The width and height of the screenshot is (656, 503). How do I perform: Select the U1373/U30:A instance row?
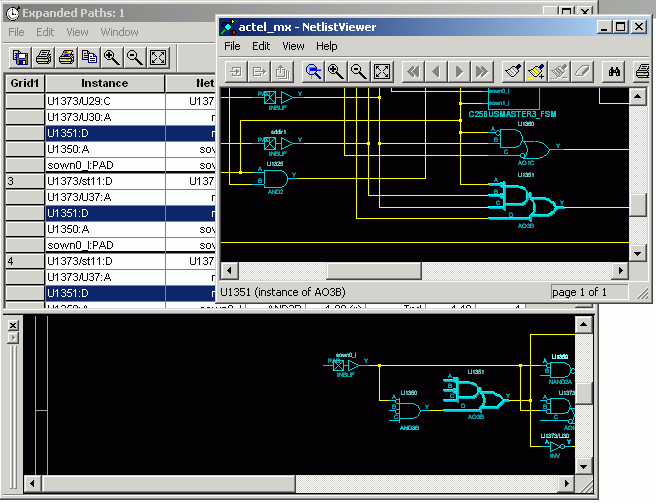click(105, 117)
